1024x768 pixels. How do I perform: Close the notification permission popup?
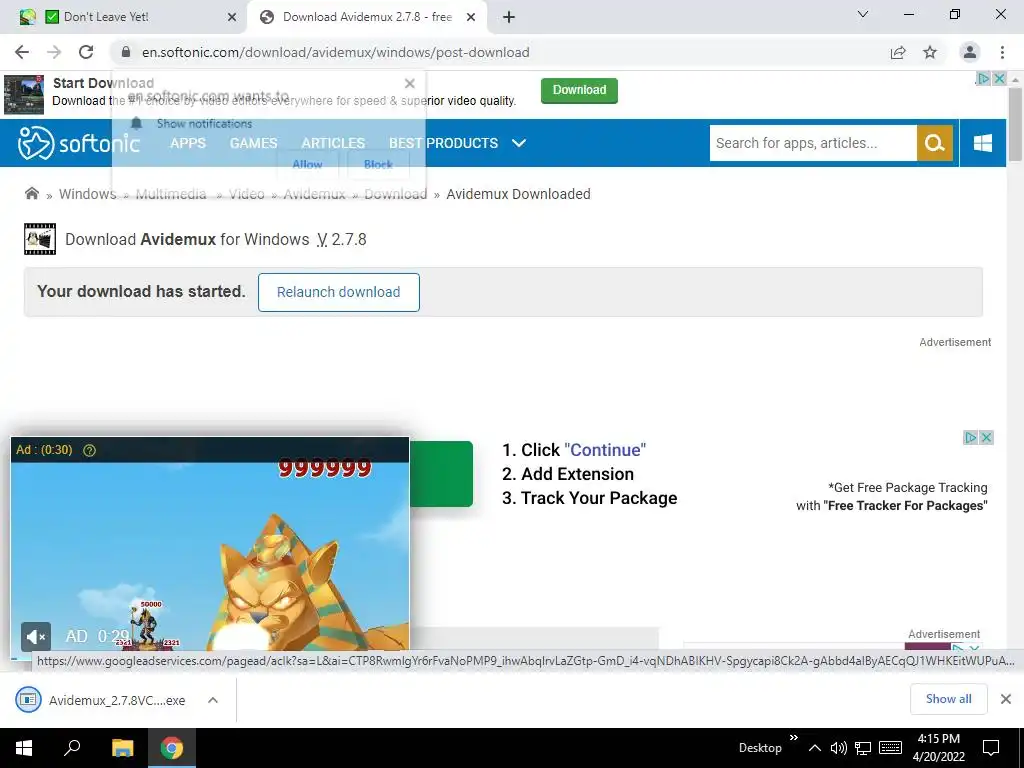pyautogui.click(x=409, y=84)
